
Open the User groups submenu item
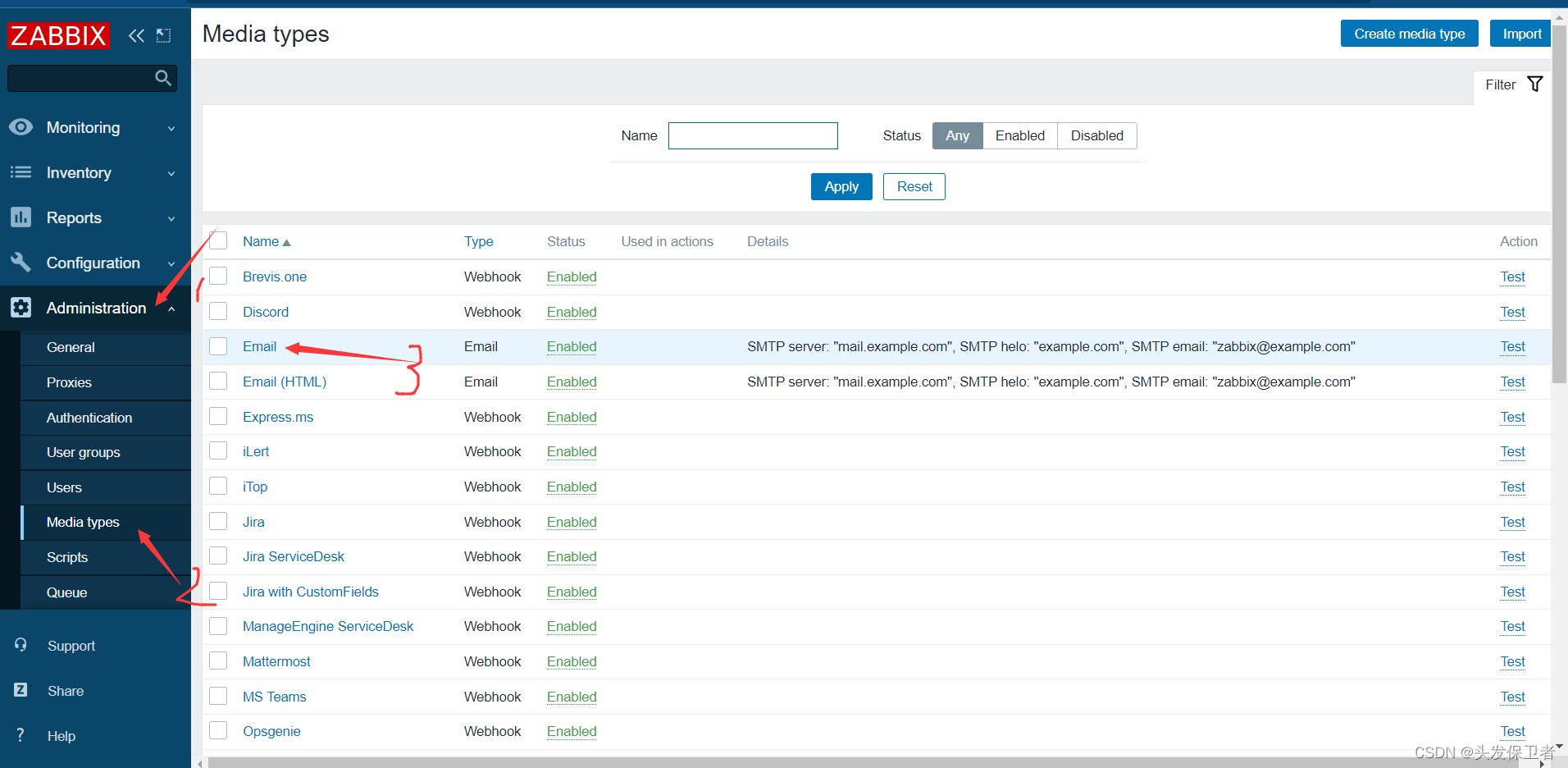(106, 452)
